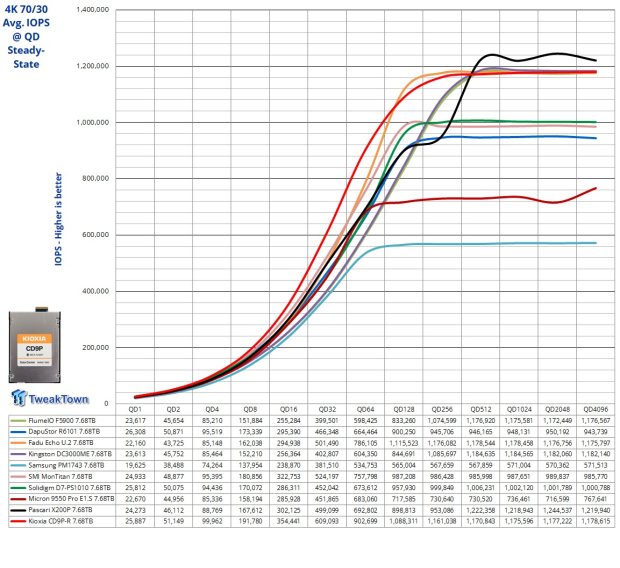Screen dimensions: 620x568
Task: Click the 1,400,000 y-axis label
Action: [93, 9]
